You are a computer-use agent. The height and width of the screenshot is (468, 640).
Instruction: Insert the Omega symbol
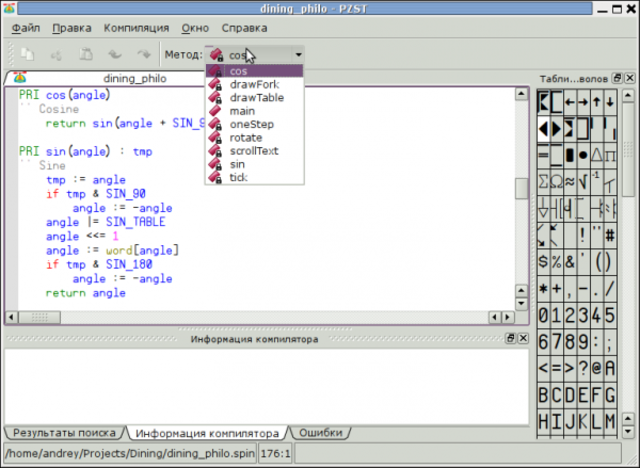pos(556,182)
